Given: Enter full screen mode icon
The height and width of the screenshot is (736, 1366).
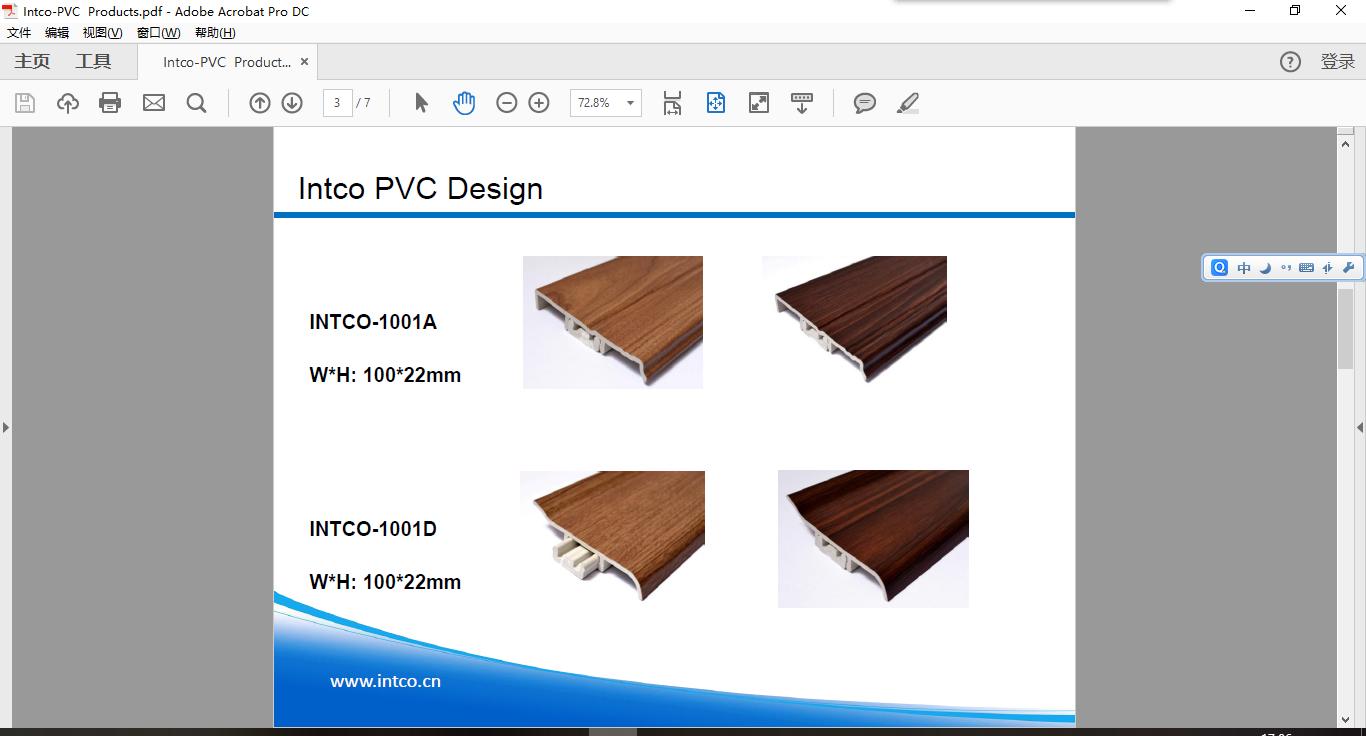Looking at the screenshot, I should click(x=759, y=103).
